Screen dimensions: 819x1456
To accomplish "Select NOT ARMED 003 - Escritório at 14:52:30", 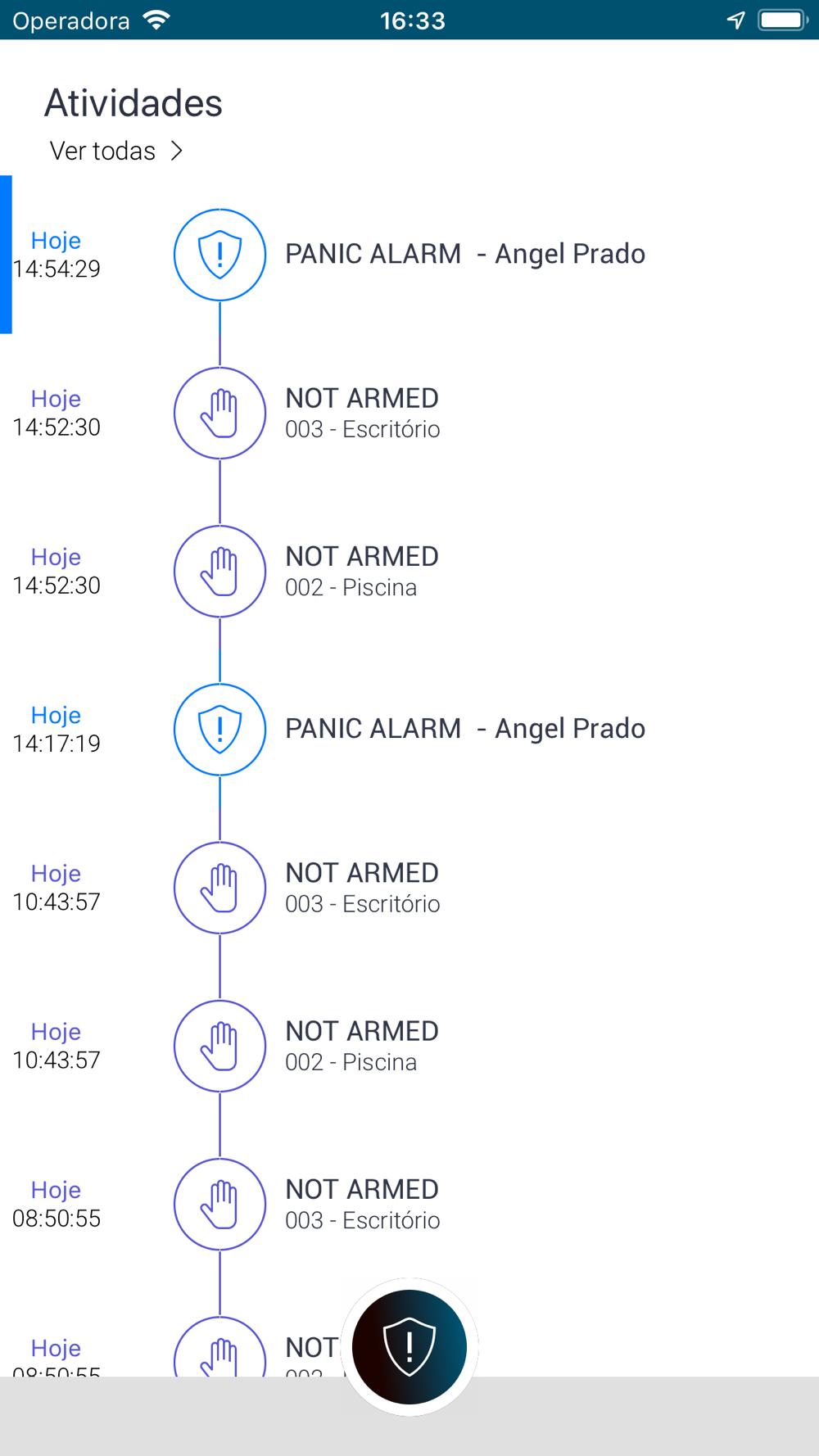I will (363, 413).
